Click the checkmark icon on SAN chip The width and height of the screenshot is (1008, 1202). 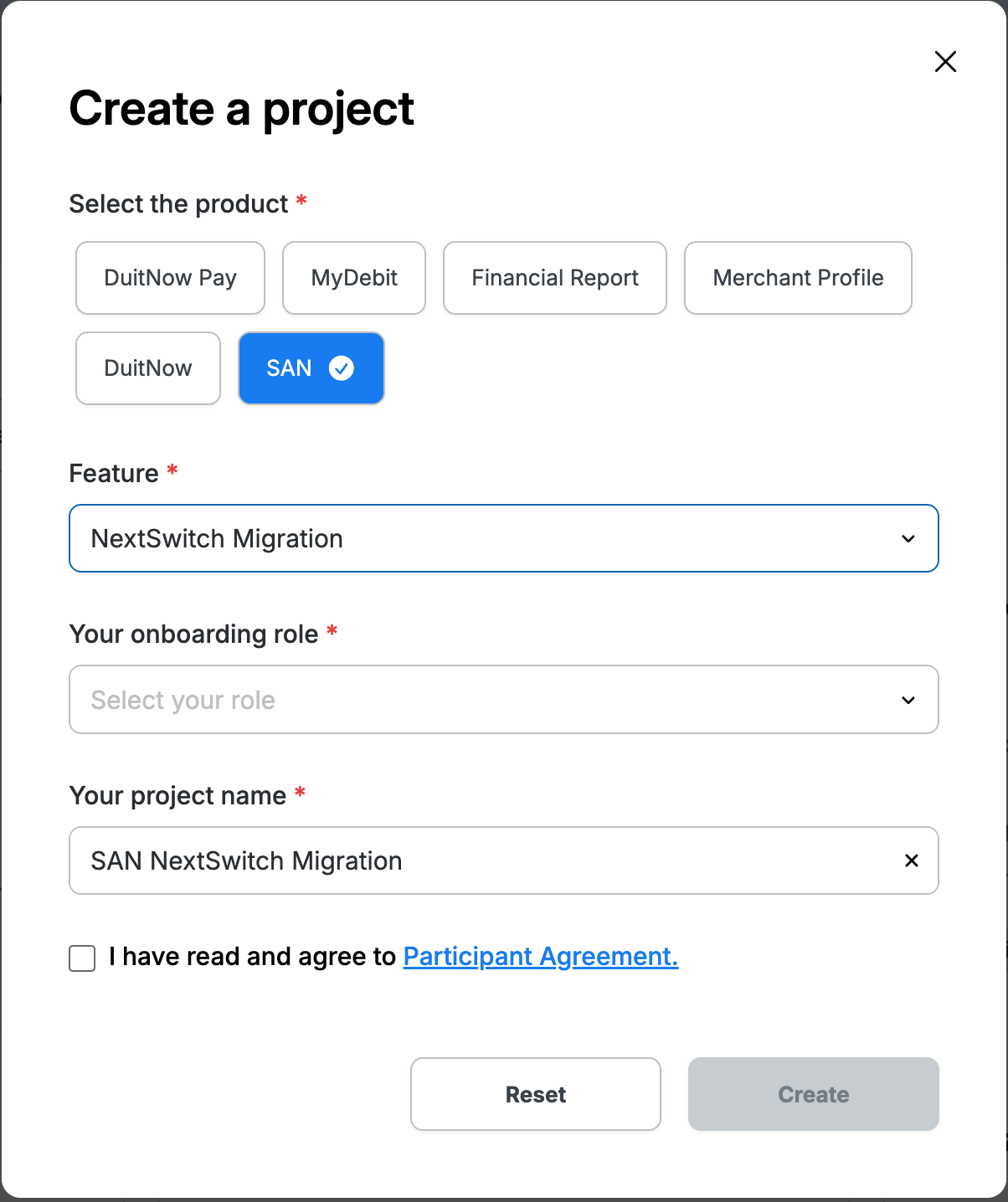pyautogui.click(x=342, y=368)
